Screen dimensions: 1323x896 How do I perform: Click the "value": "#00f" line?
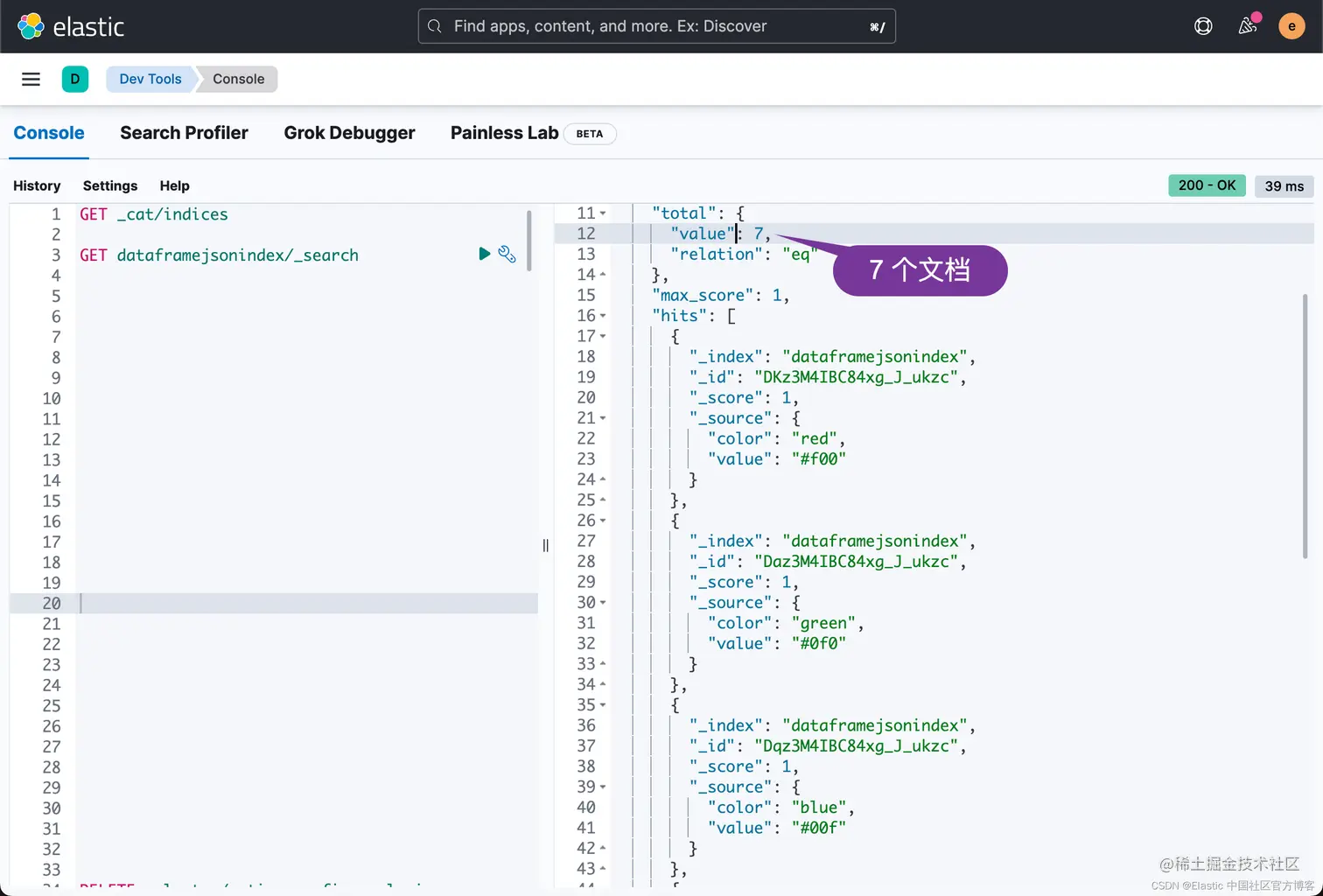[x=775, y=828]
